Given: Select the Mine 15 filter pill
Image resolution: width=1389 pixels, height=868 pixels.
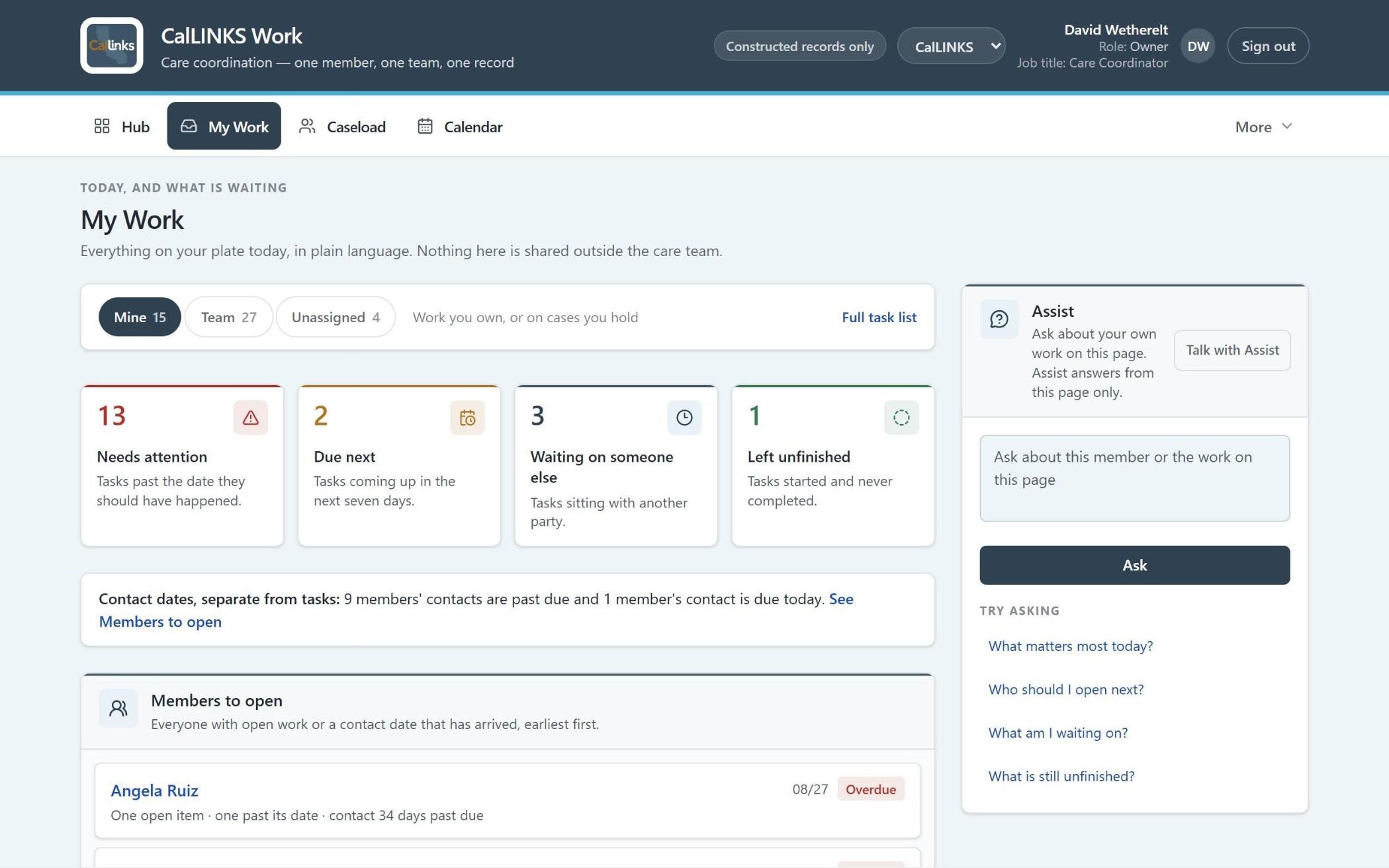Looking at the screenshot, I should click(140, 317).
